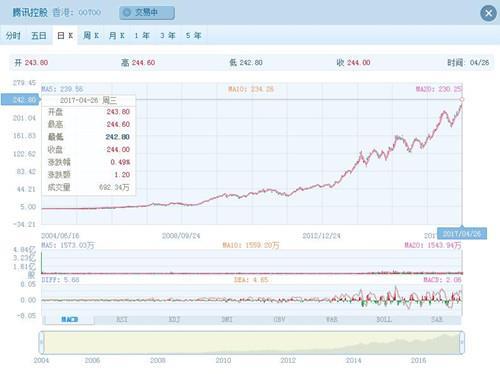500x374 pixels.
Task: Open the 五日 five-day tab
Action: coord(39,35)
